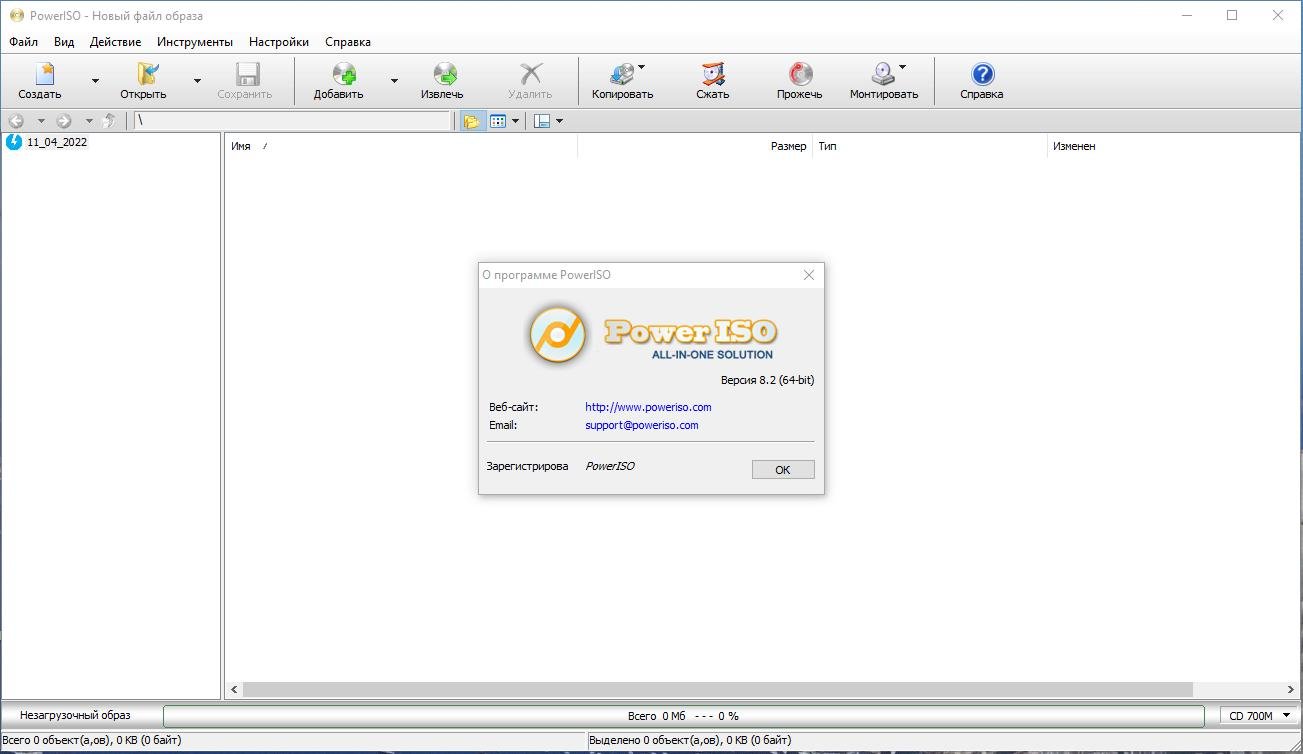The height and width of the screenshot is (754, 1303).
Task: Expand the dropdown arrow beside Добавить
Action: tap(394, 81)
